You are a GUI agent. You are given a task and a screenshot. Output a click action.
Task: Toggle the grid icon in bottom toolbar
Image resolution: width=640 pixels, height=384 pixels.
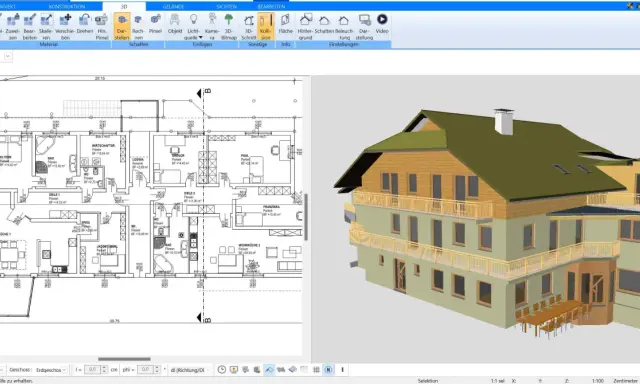tap(316, 370)
